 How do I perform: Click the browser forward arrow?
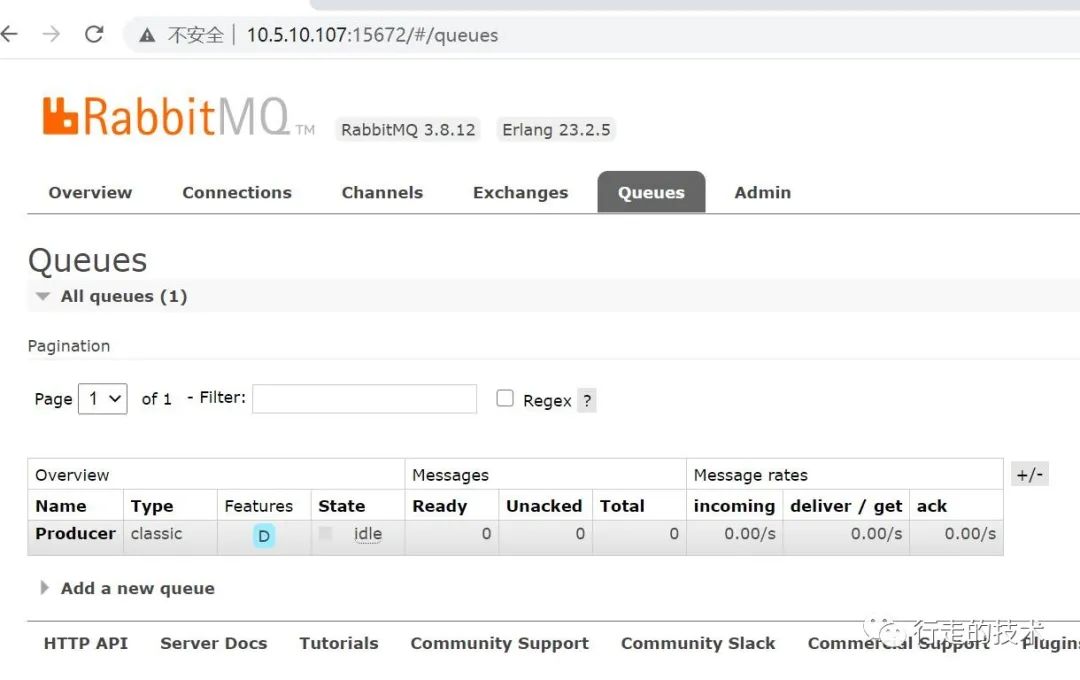(x=51, y=33)
